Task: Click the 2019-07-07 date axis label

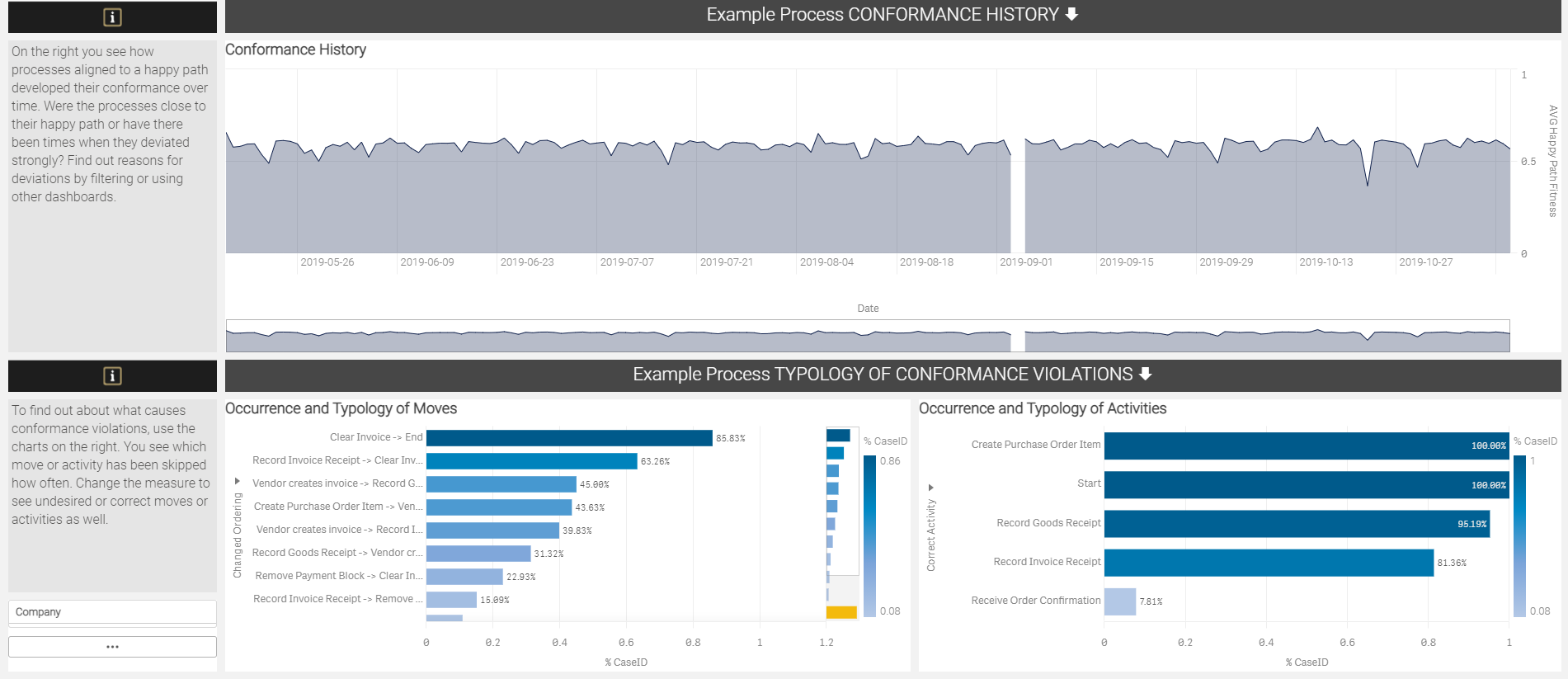Action: [x=627, y=262]
